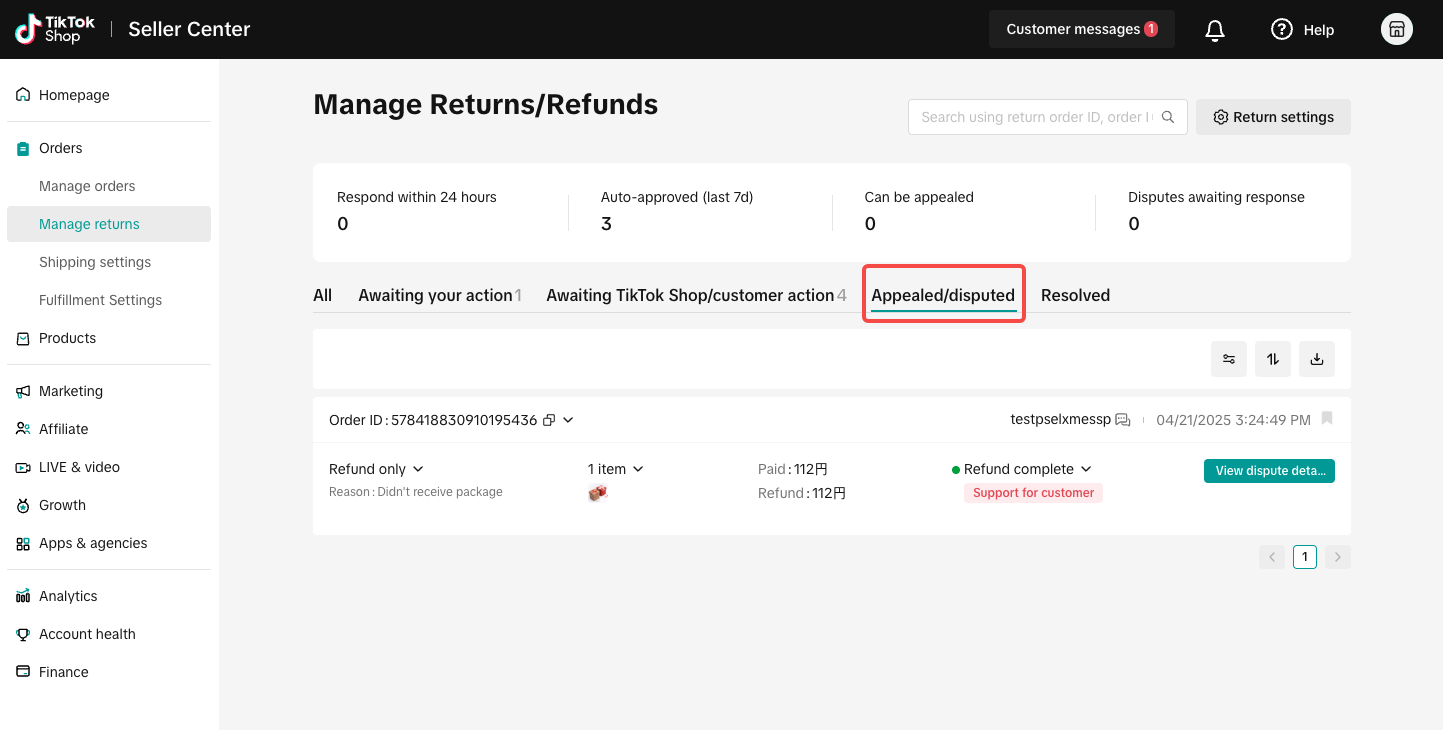Viewport: 1443px width, 730px height.
Task: Expand the order ID chevron
Action: (x=568, y=420)
